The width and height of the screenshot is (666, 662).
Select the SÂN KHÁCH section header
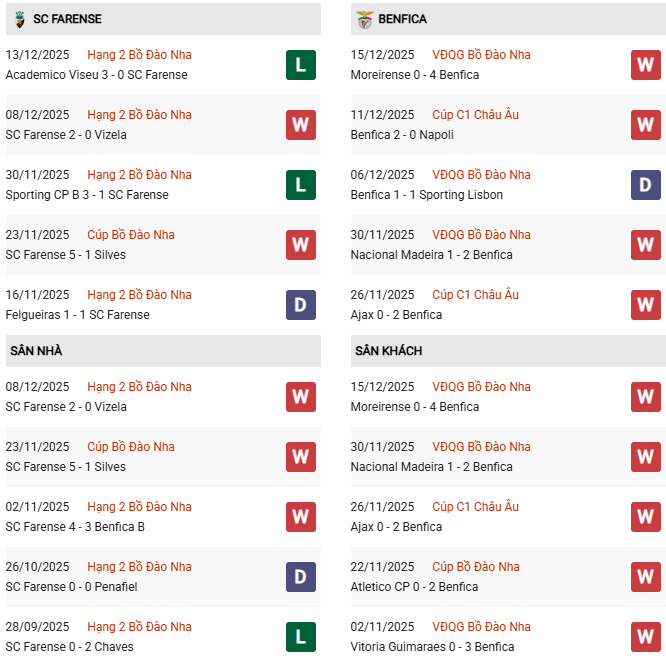click(388, 351)
